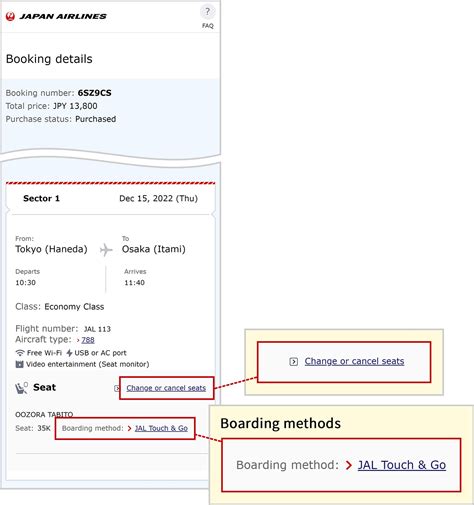474x505 pixels.
Task: Select the total price JPY 13,800
Action: click(75, 106)
